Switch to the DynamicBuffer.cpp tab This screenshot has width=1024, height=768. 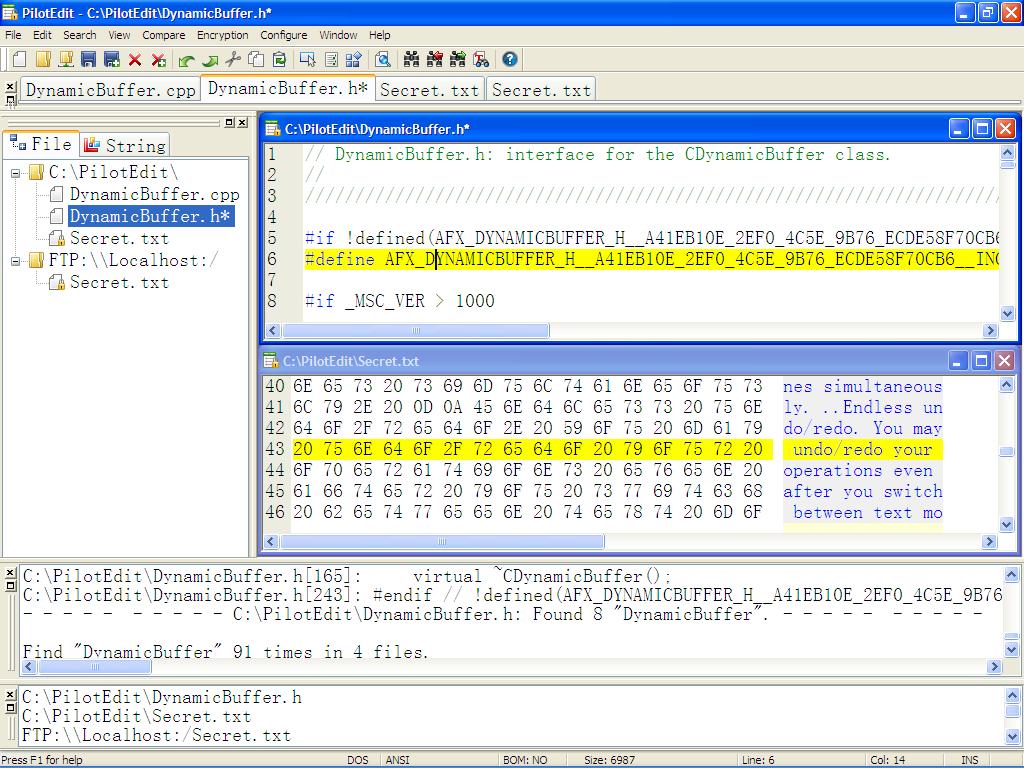click(110, 90)
